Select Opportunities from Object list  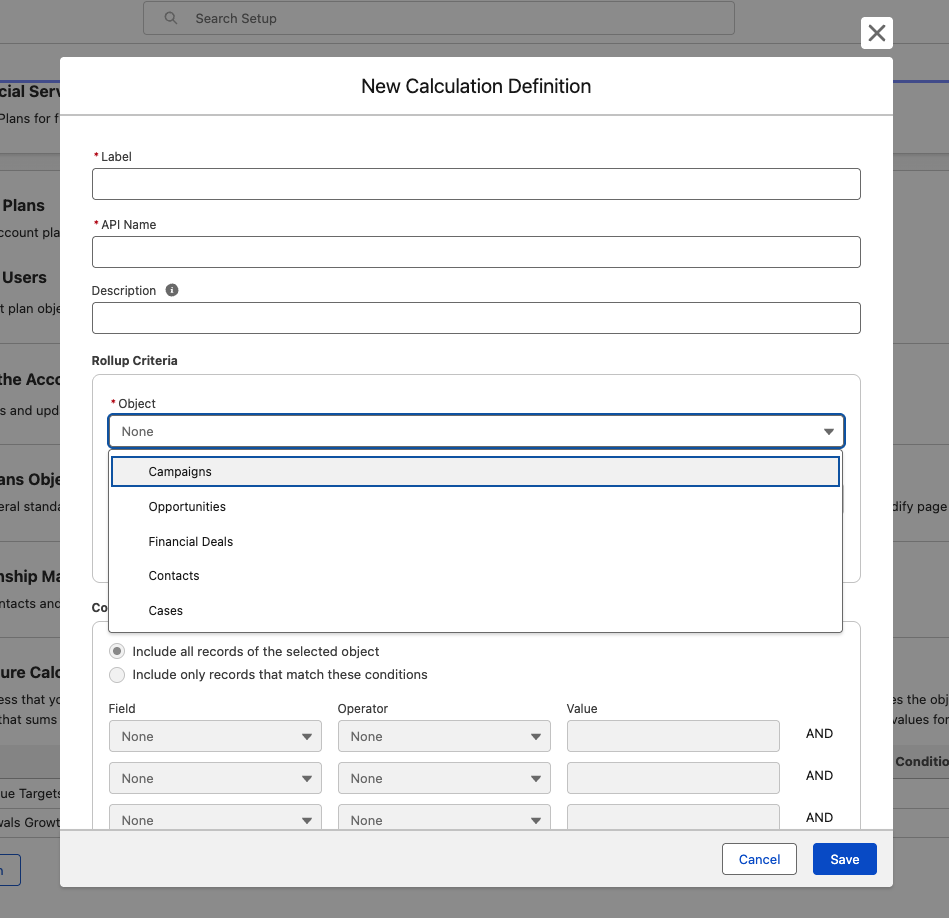click(x=475, y=507)
